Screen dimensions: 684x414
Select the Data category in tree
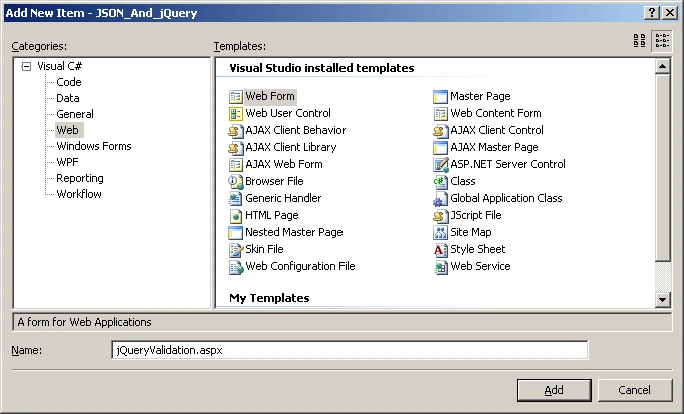pos(68,98)
